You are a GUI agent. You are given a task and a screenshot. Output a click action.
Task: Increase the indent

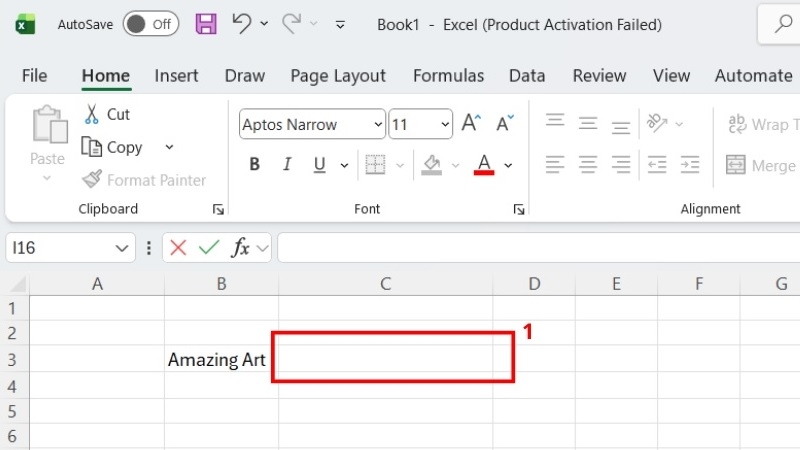(x=690, y=164)
